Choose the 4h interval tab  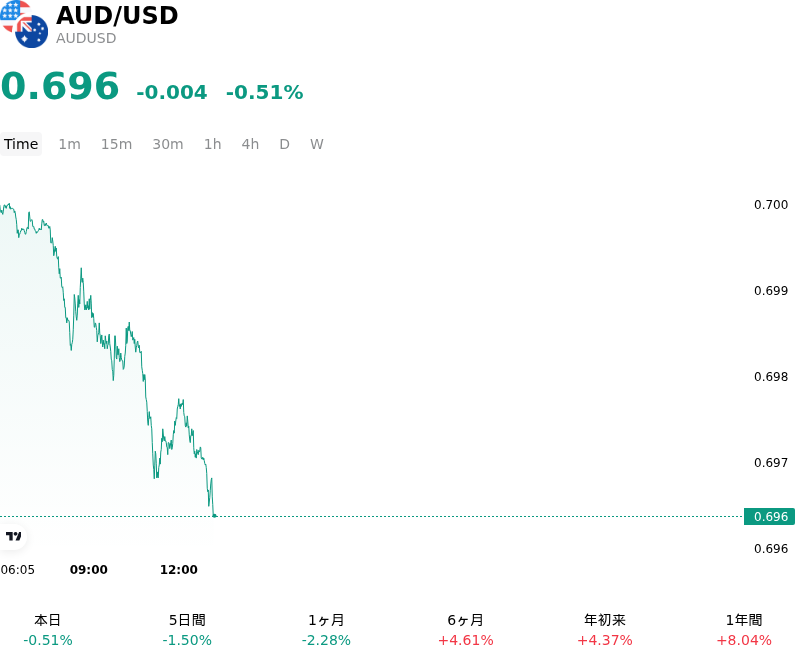click(250, 144)
